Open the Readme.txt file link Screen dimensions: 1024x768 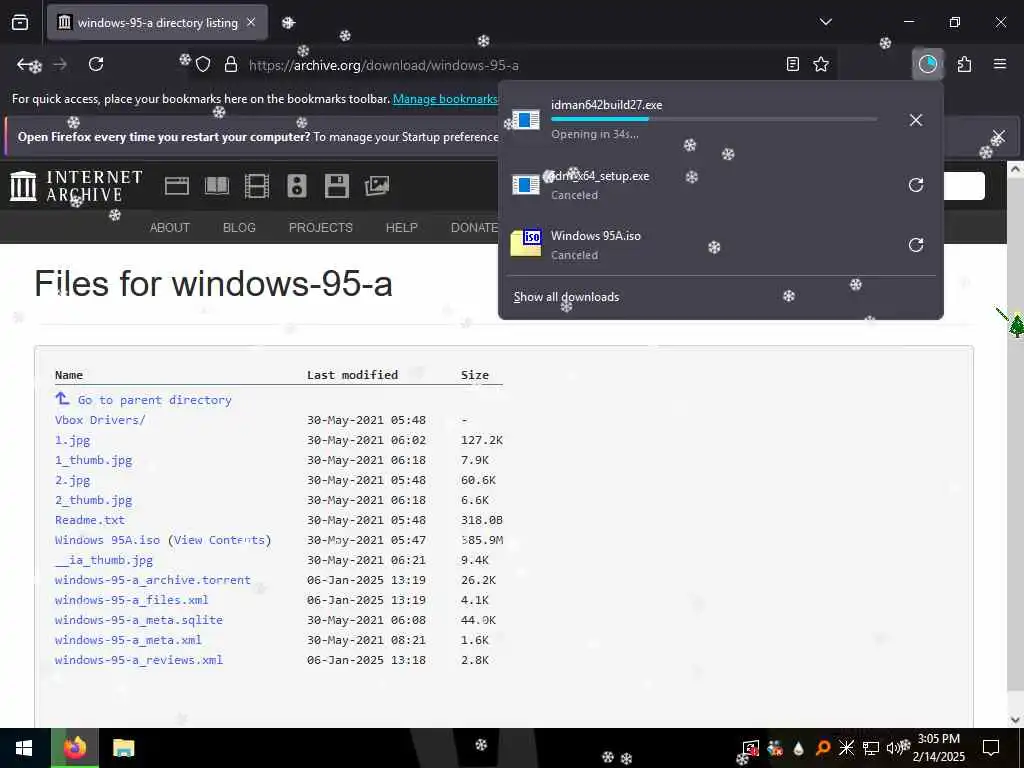point(89,520)
